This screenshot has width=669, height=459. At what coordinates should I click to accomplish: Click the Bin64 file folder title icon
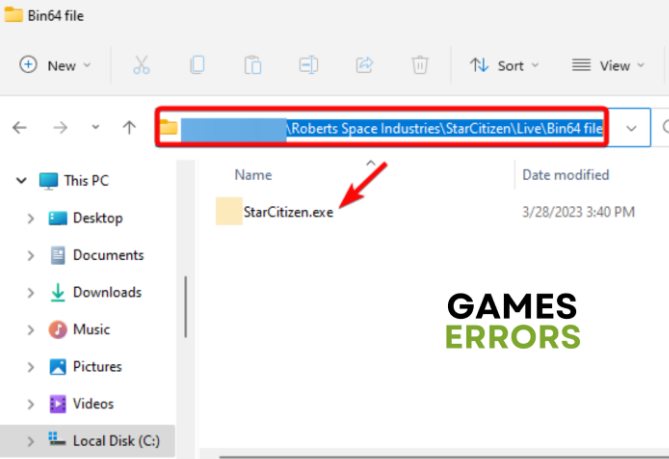(13, 15)
